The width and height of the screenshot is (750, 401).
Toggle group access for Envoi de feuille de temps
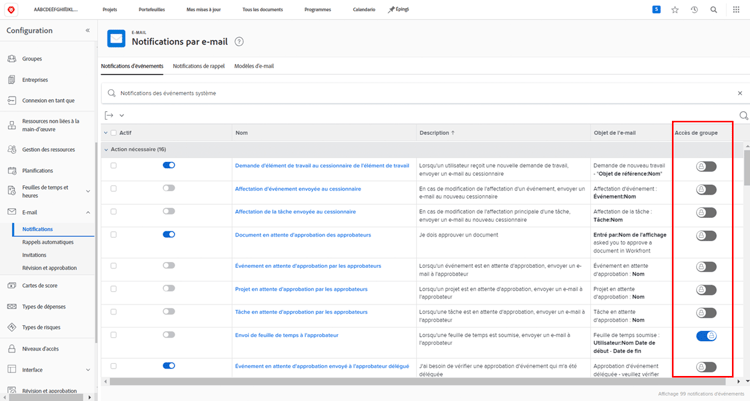pos(706,336)
